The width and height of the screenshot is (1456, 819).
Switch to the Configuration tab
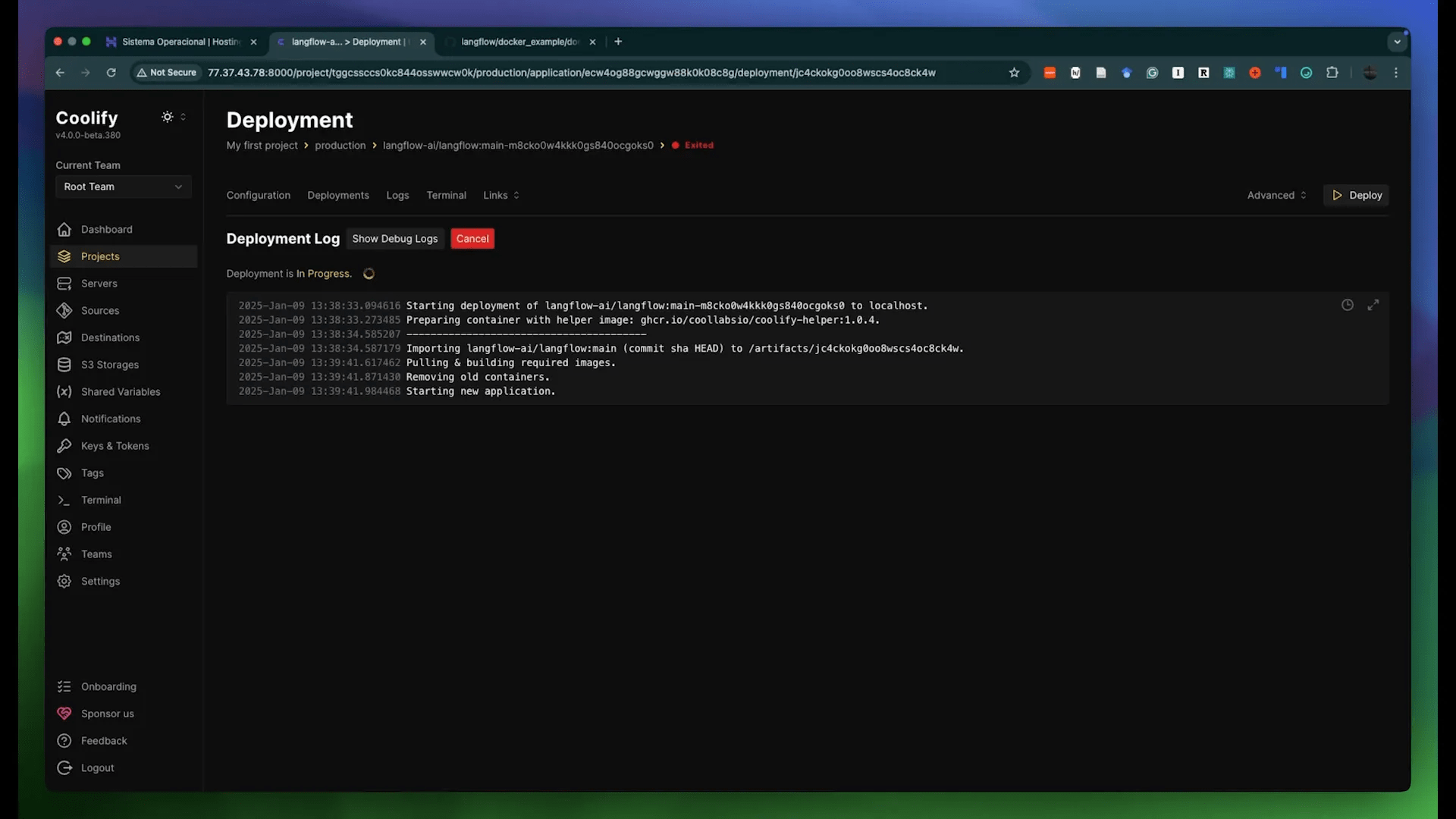[258, 195]
